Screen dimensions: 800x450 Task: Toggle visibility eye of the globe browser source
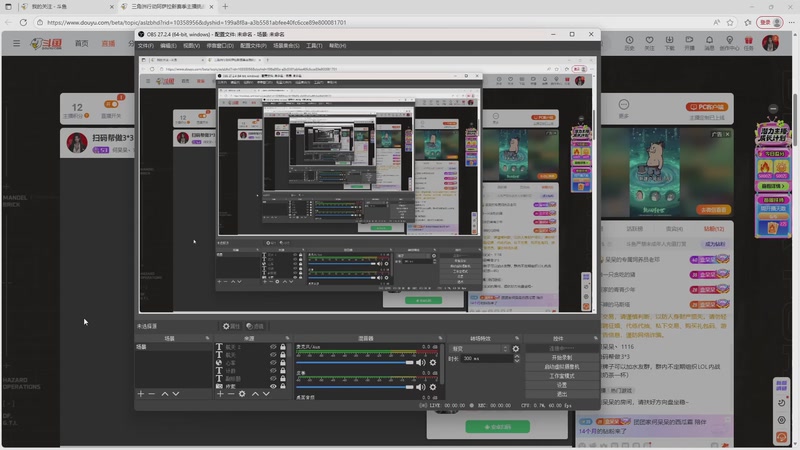click(x=273, y=363)
